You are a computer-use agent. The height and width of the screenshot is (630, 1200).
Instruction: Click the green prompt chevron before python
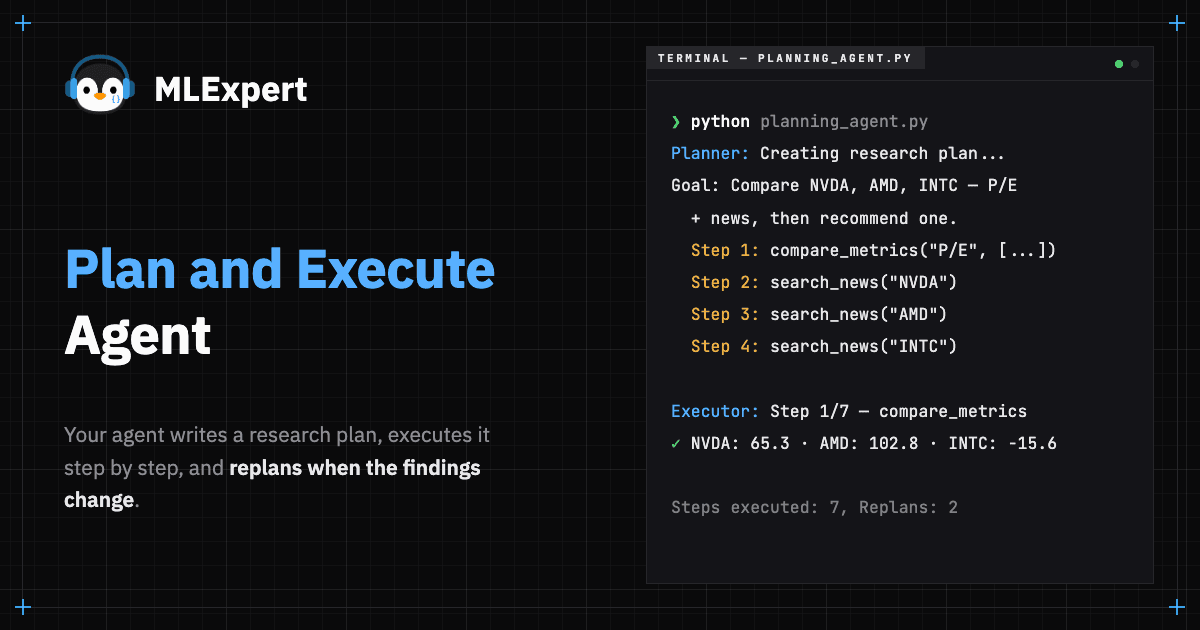coord(676,122)
